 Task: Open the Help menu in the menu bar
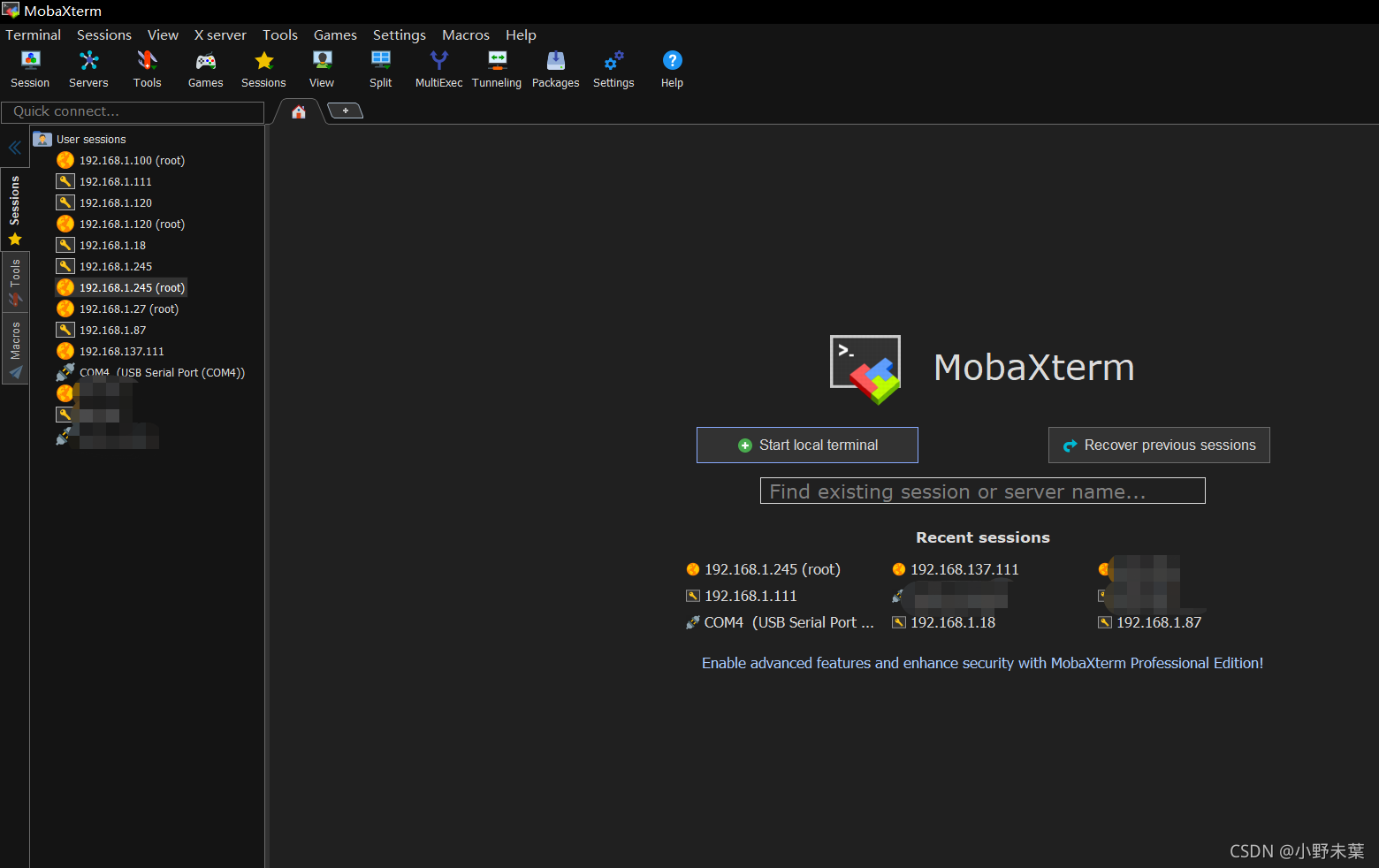pos(521,34)
